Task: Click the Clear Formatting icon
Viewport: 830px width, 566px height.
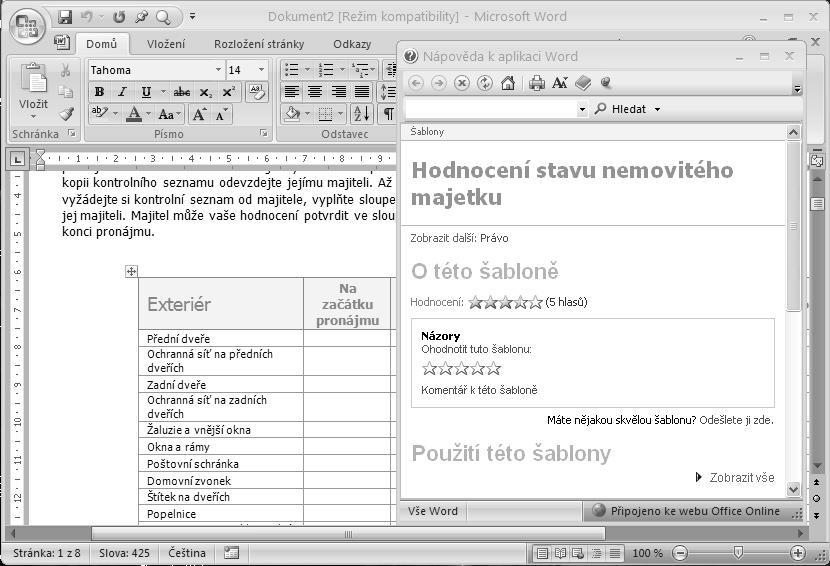Action: pyautogui.click(x=257, y=92)
